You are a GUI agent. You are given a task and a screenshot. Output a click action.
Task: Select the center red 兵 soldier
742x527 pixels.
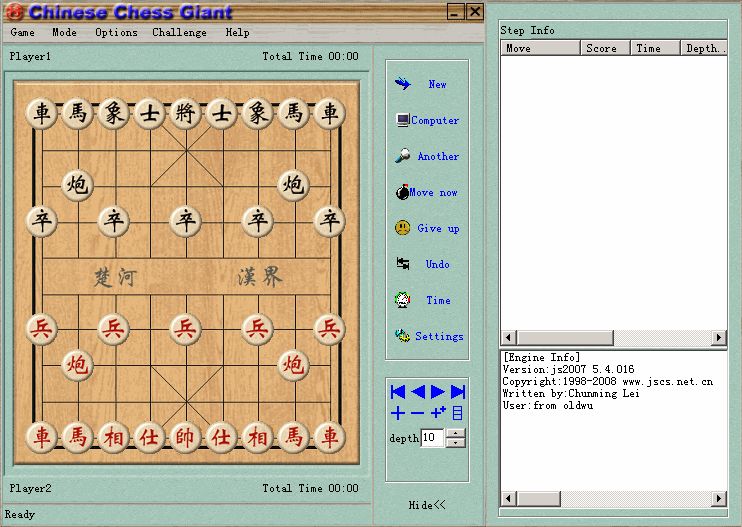tap(186, 329)
